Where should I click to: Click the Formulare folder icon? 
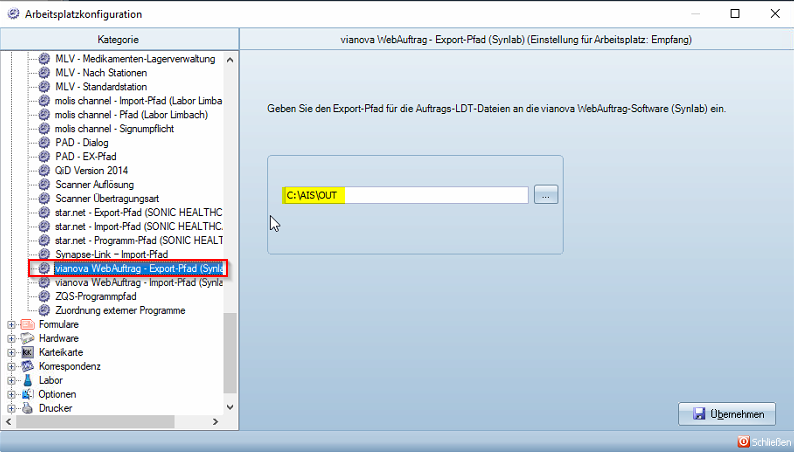click(x=28, y=325)
